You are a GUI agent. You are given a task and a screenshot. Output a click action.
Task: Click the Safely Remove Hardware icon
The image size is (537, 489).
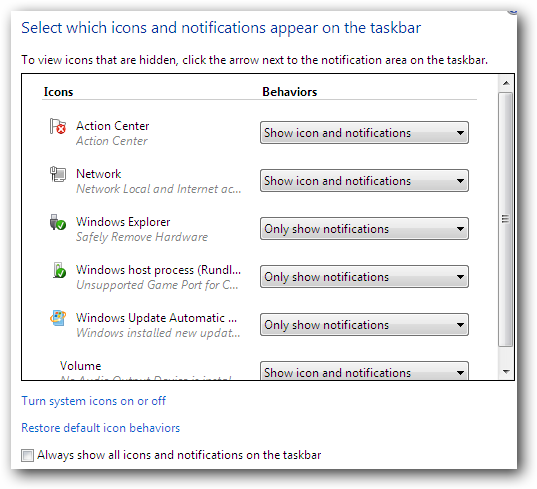tap(58, 222)
